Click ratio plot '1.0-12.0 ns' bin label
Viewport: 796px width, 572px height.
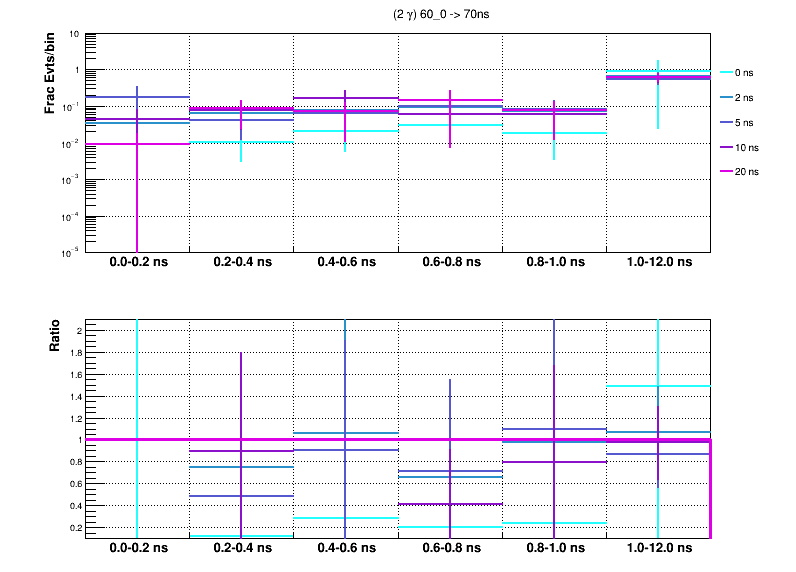pyautogui.click(x=657, y=550)
